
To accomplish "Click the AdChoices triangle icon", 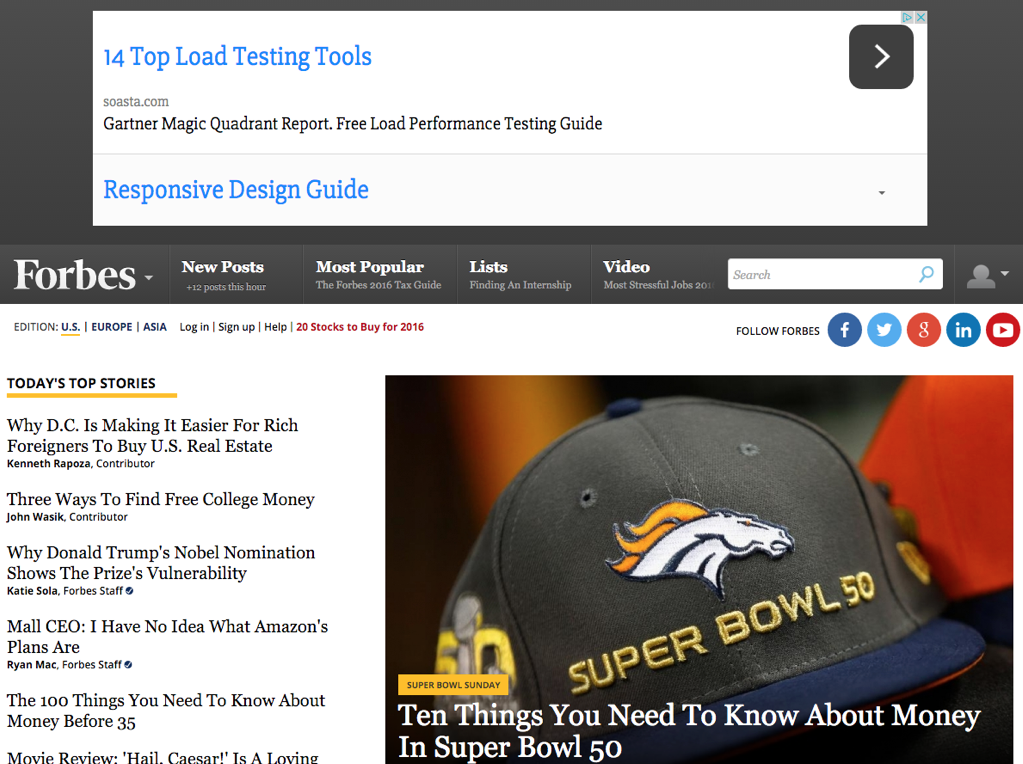I will point(908,18).
